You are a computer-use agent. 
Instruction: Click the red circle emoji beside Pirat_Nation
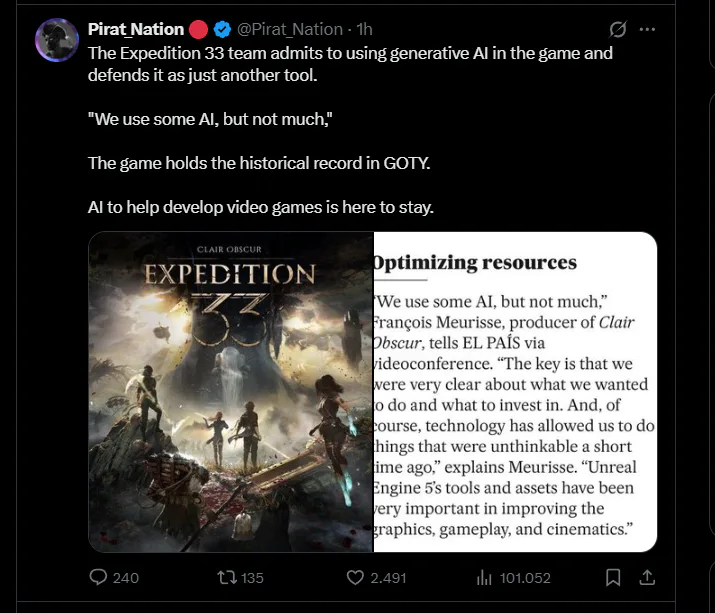(198, 30)
